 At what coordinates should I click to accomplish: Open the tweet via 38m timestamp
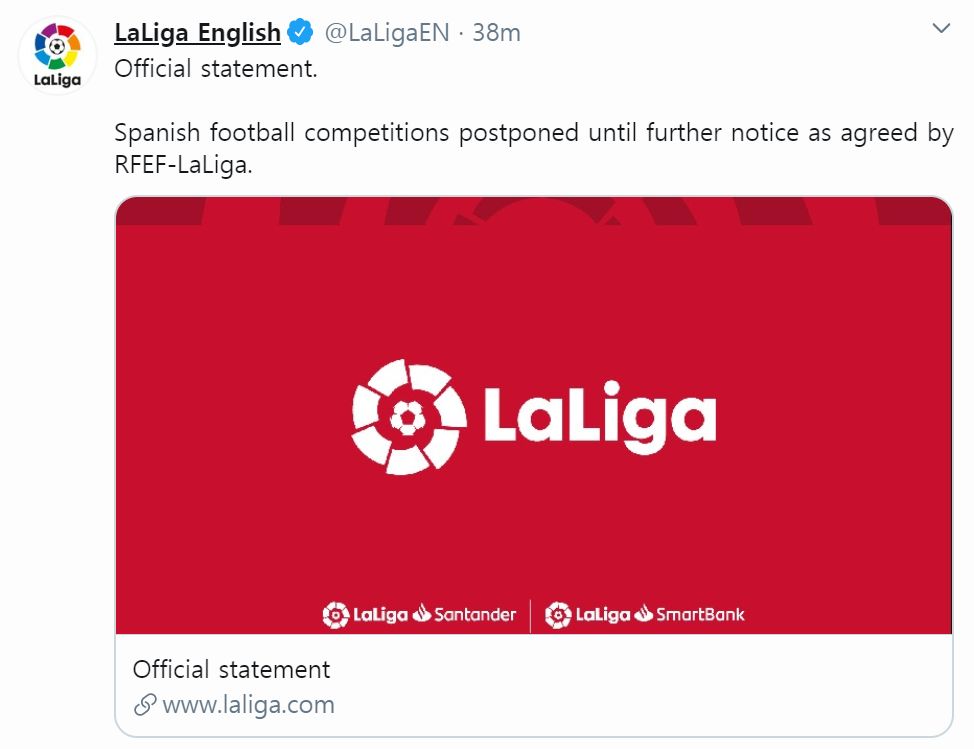497,33
